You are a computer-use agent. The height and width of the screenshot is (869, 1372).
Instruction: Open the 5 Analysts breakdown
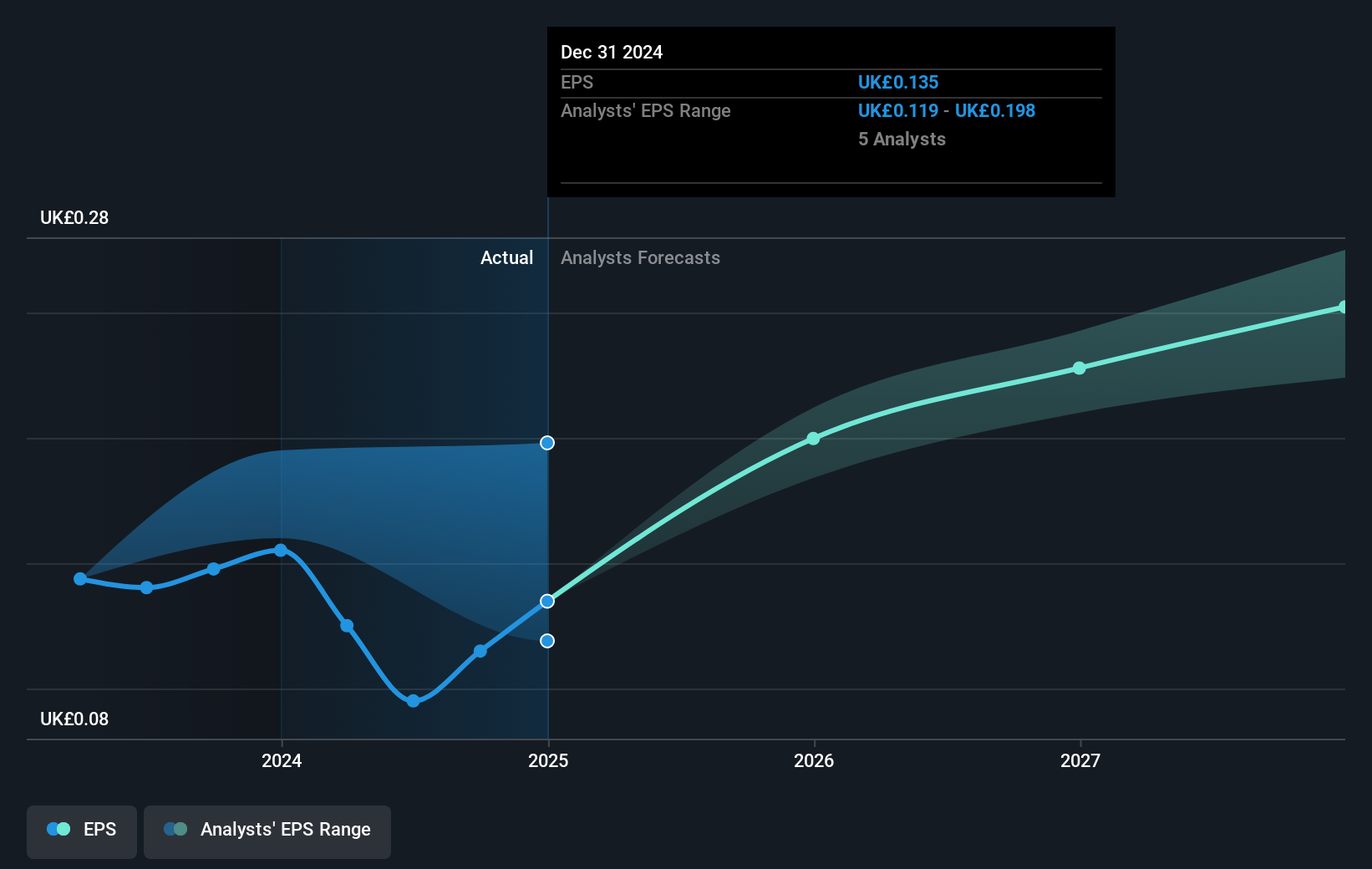[902, 140]
